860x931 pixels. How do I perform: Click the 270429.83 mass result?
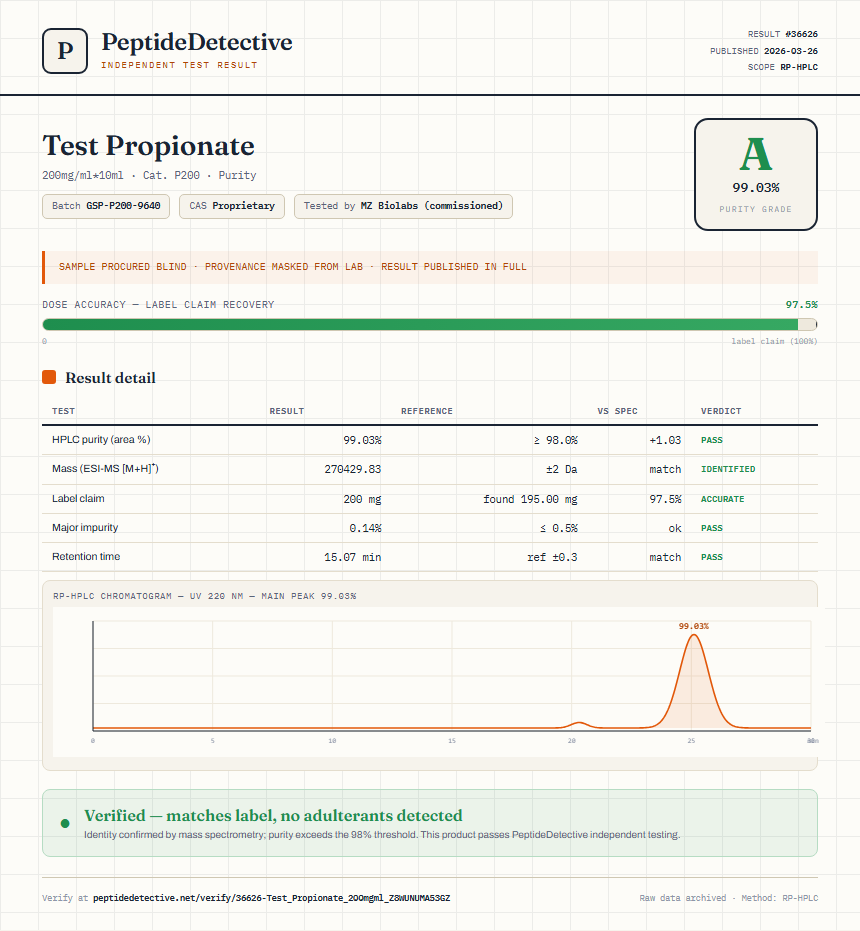coord(353,469)
